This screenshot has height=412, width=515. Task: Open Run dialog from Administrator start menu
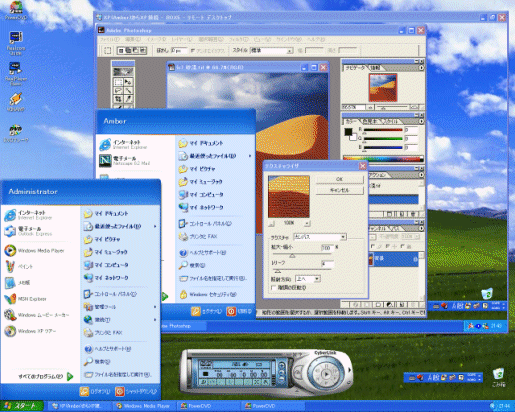117,375
